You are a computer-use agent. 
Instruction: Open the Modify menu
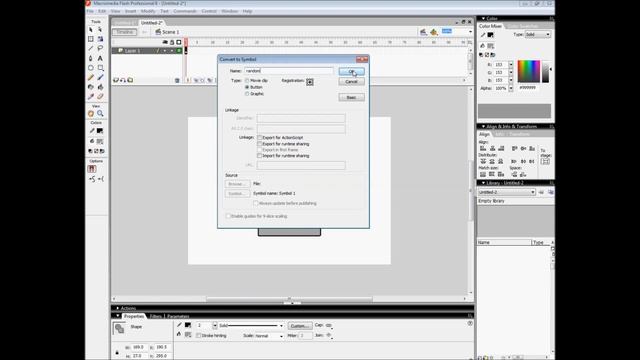coord(148,11)
